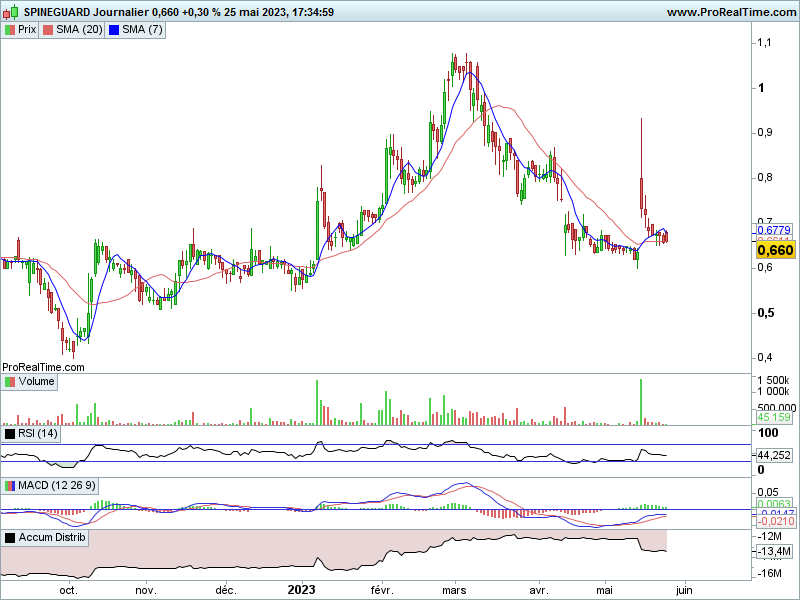Select the Prix legend label

[27, 30]
